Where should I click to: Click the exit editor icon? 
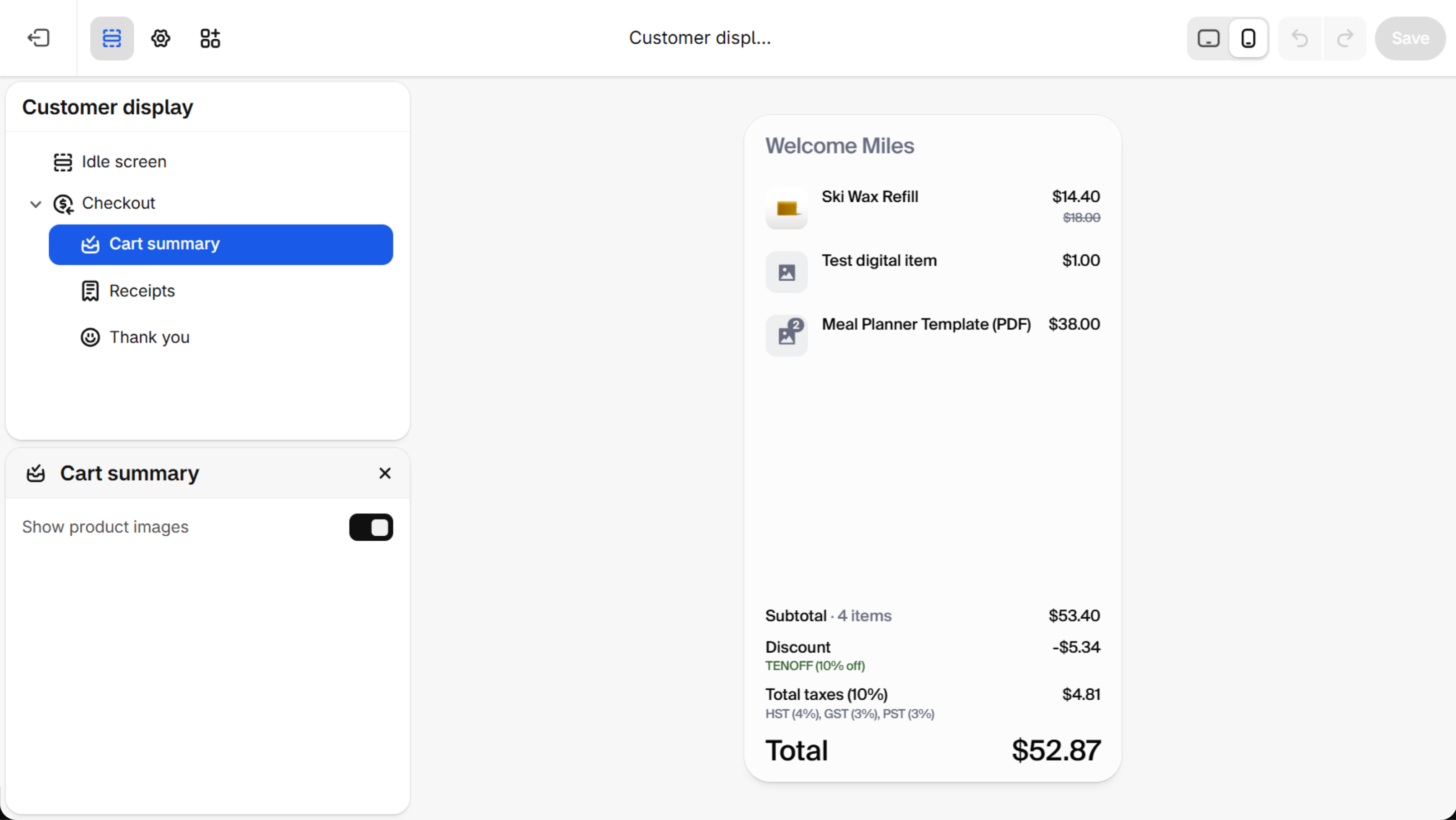(x=38, y=38)
